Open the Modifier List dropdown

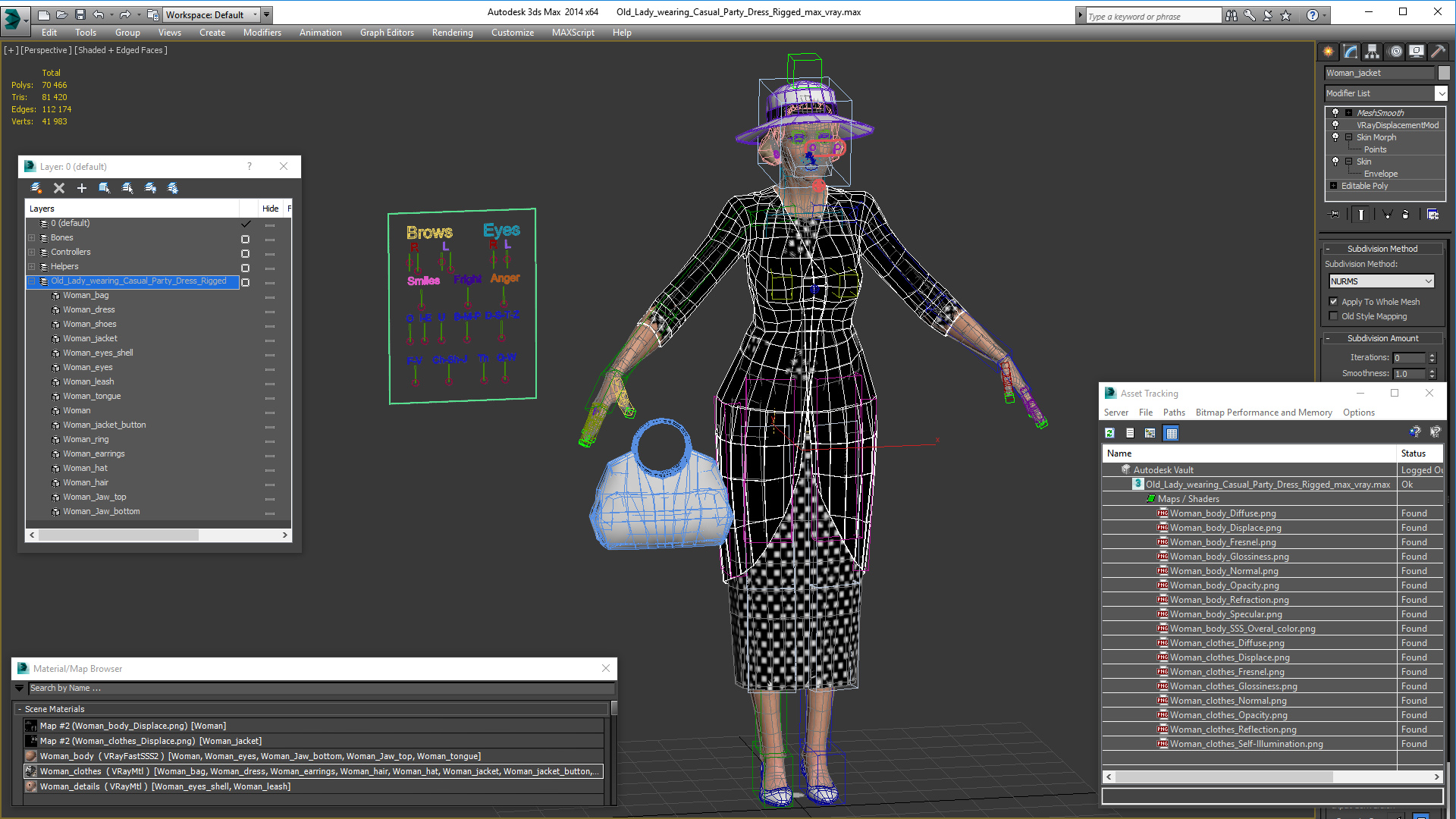click(x=1441, y=93)
